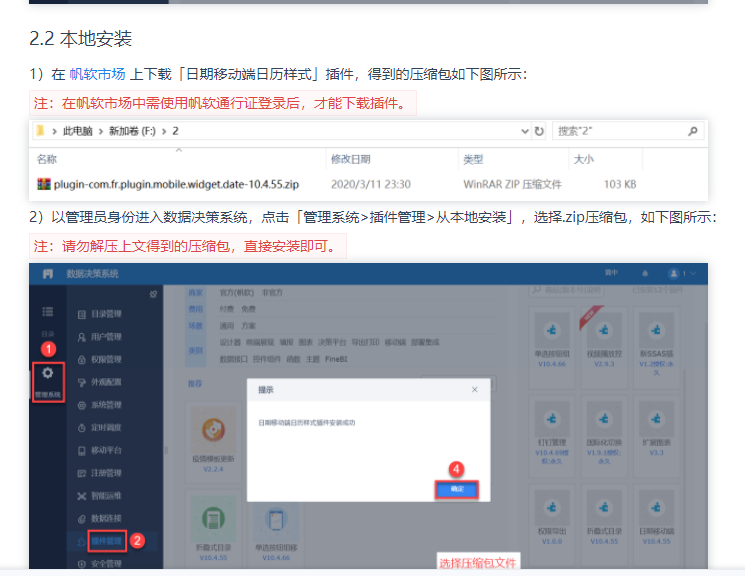The height and width of the screenshot is (576, 745).
Task: Click the pin icon above the management menu
Action: (153, 294)
